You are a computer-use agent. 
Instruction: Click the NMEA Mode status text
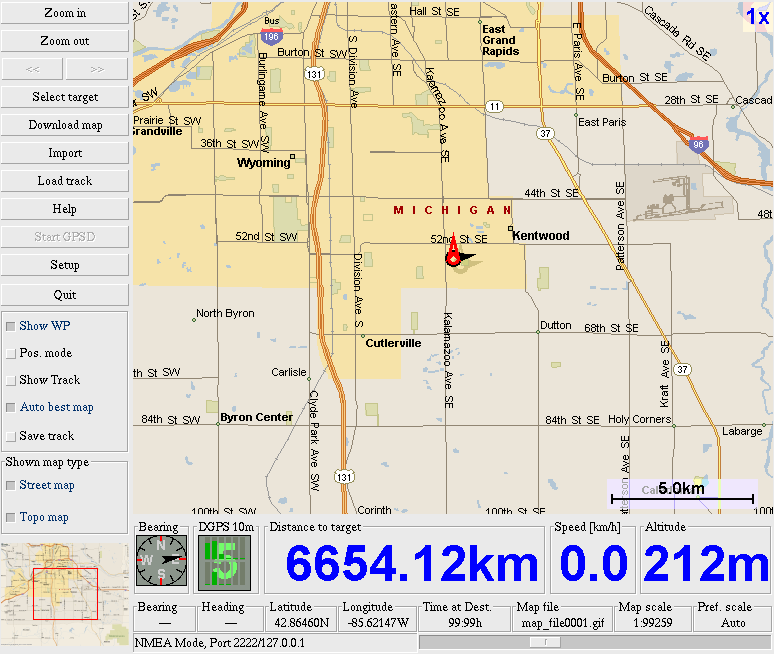tap(219, 643)
